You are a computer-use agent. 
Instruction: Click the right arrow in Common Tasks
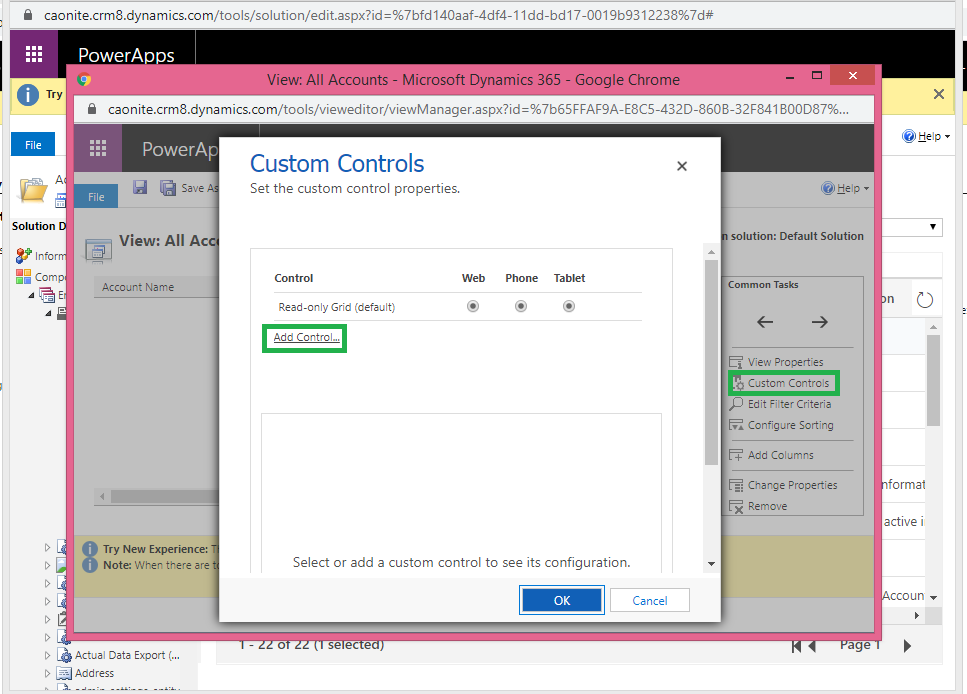point(820,321)
